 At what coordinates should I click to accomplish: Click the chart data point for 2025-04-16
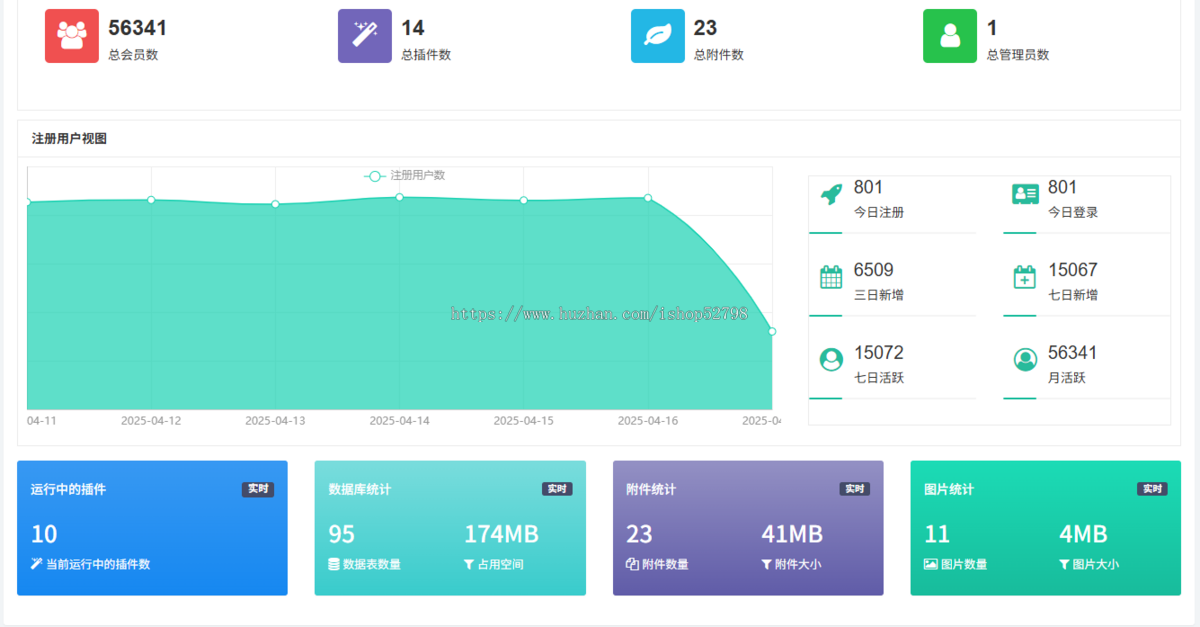[x=648, y=198]
